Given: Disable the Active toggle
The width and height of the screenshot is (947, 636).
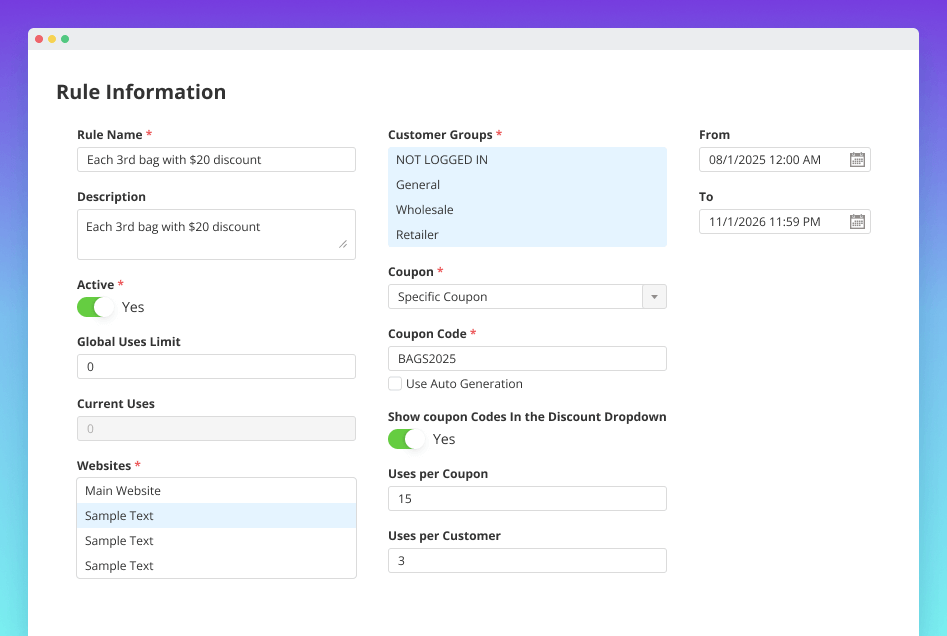Looking at the screenshot, I should pos(95,307).
